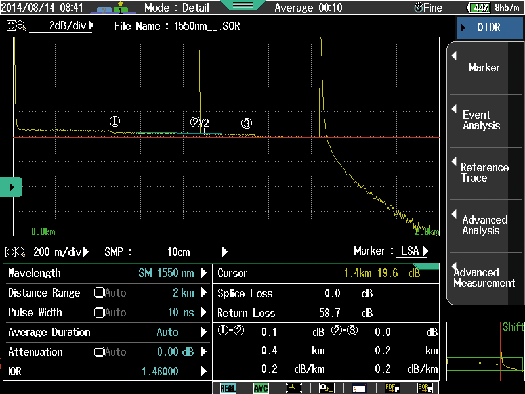Select the AVG averaging measurement icon
This screenshot has height=394, width=525.
(260, 388)
